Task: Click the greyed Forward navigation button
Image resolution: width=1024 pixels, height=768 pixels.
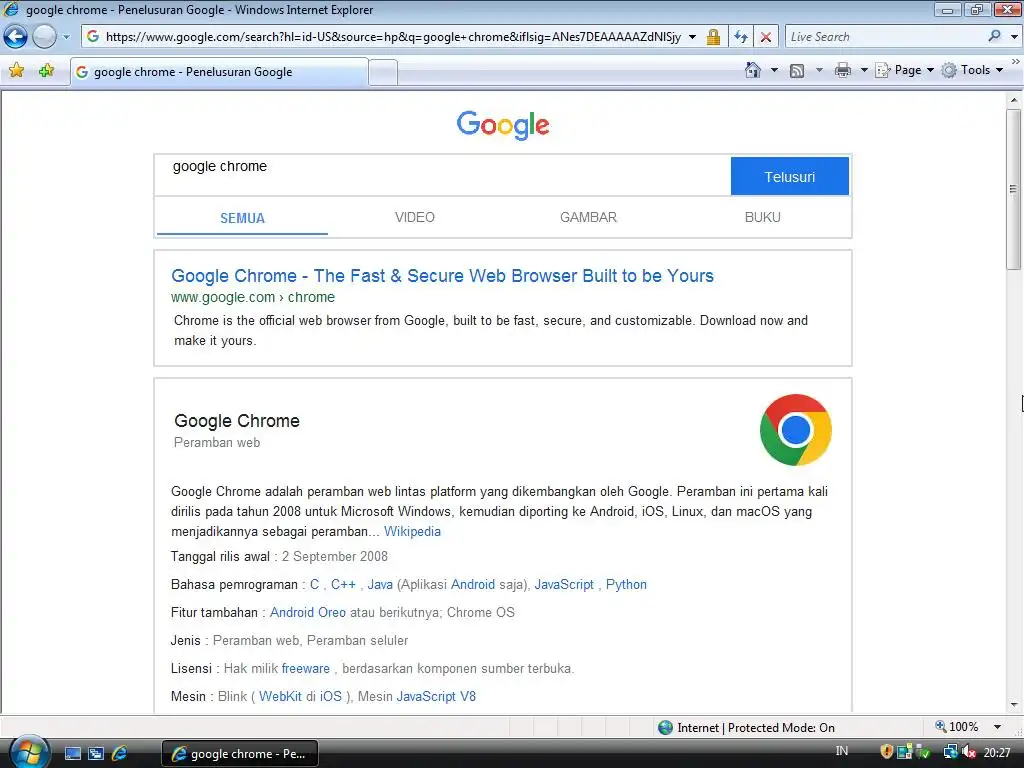Action: pos(44,37)
